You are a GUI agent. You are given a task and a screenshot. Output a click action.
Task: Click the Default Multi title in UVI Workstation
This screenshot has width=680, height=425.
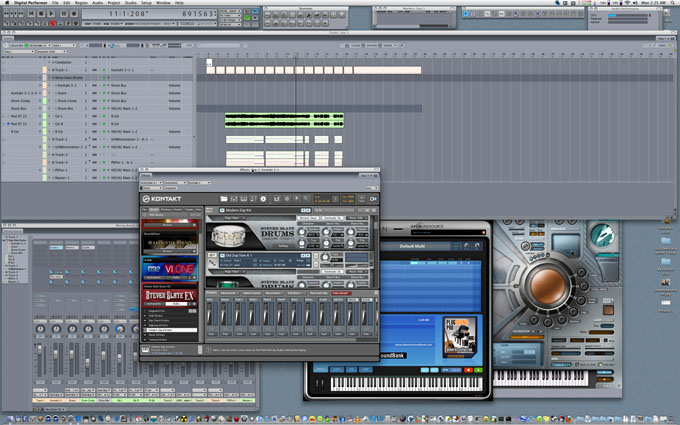point(412,246)
